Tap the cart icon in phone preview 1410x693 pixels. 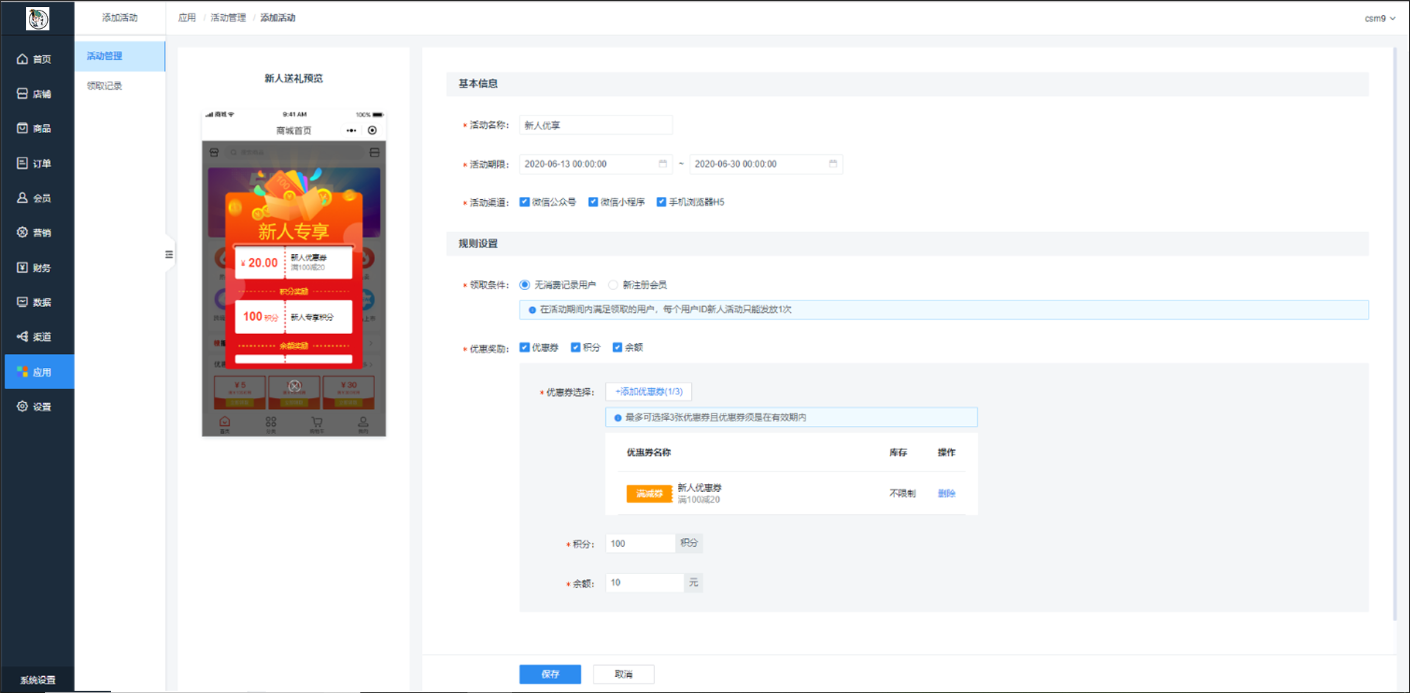(317, 424)
